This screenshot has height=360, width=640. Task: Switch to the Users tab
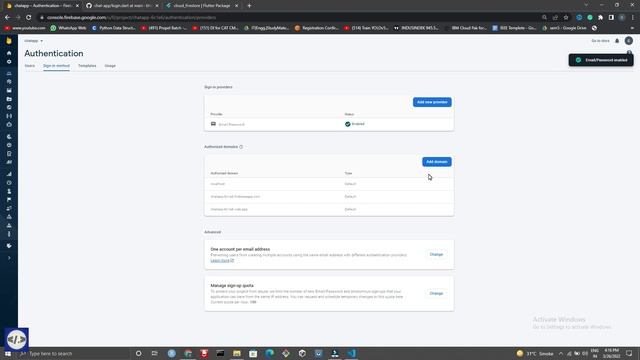coord(29,66)
